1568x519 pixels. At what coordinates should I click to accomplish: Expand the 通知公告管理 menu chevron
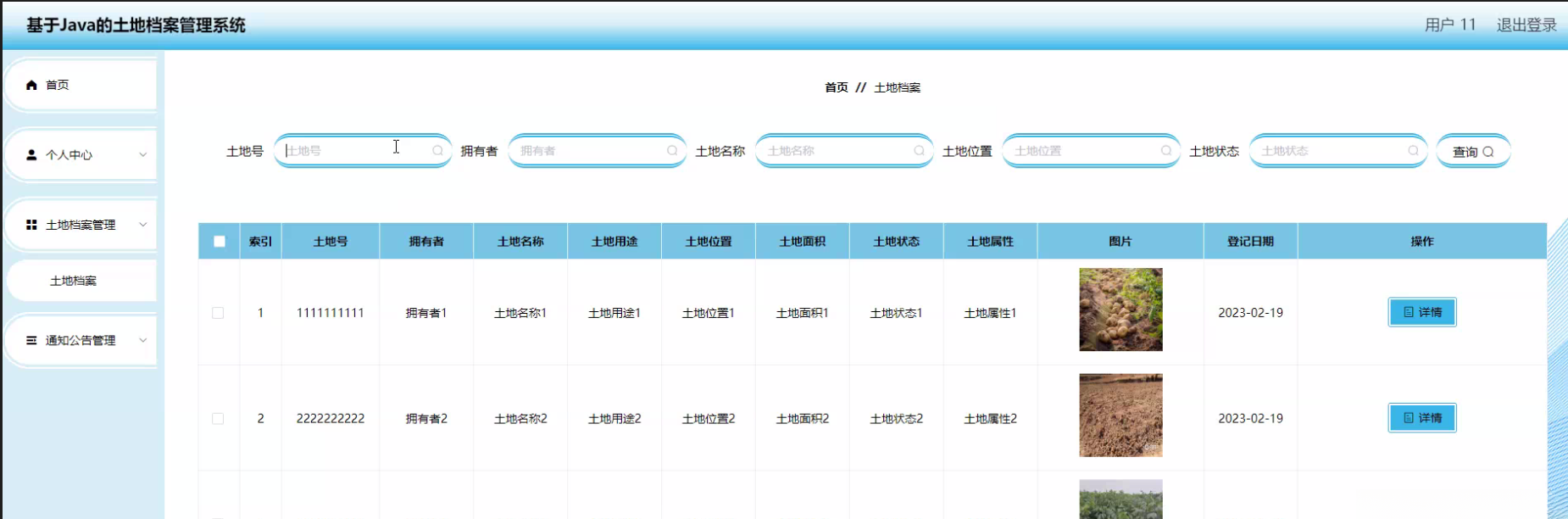click(143, 340)
